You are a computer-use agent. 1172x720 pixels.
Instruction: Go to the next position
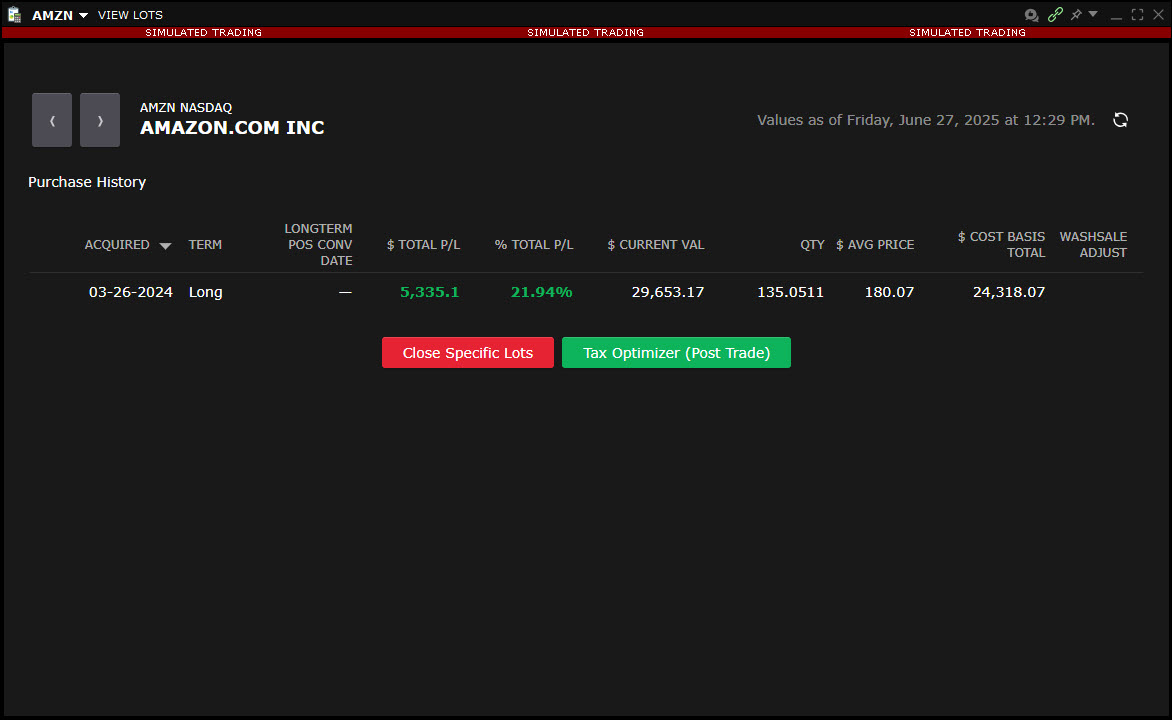(99, 120)
